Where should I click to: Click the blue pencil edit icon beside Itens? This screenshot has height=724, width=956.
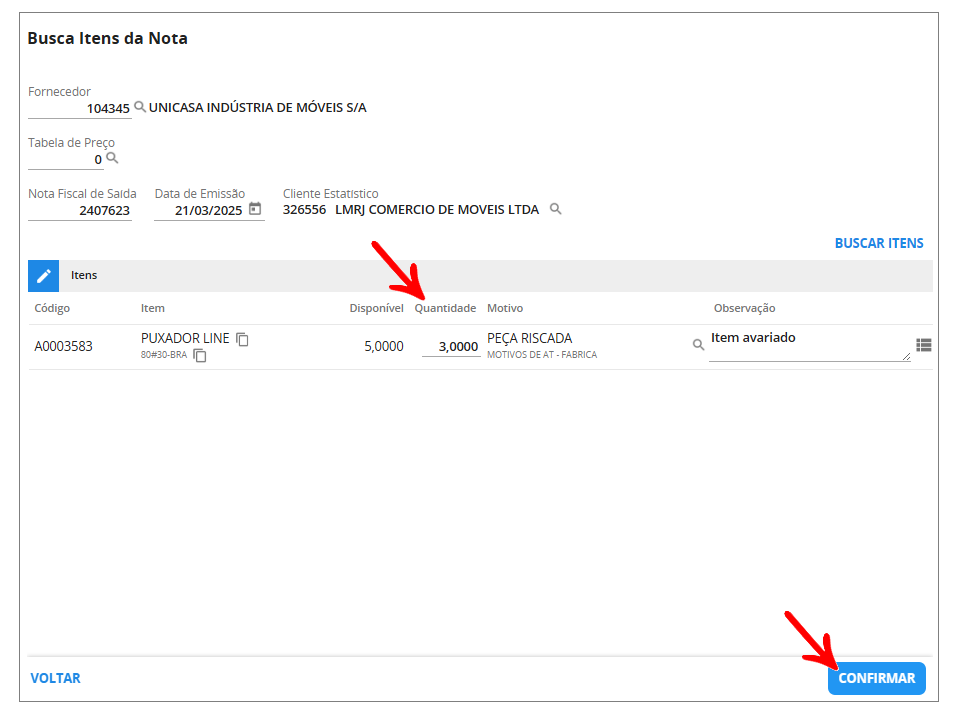(x=43, y=276)
